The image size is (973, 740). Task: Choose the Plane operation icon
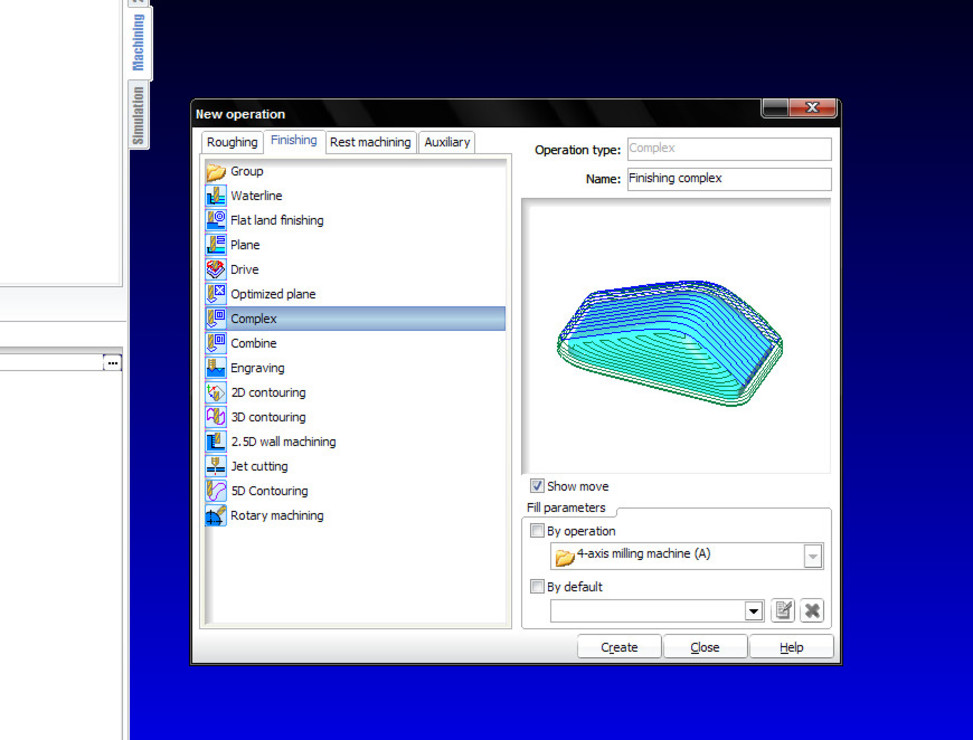[x=216, y=245]
